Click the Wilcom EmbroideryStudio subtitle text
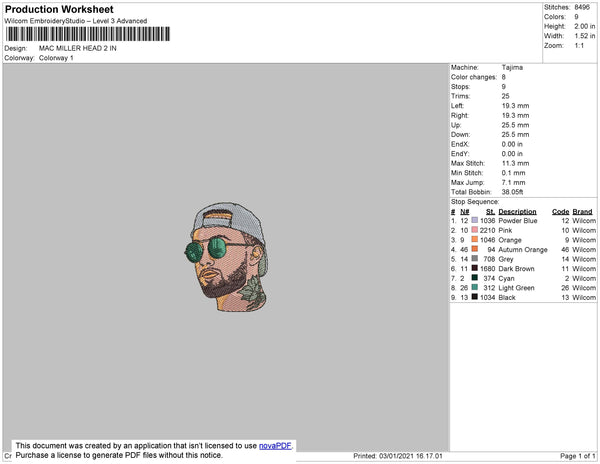This screenshot has height=464, width=600. [76, 21]
